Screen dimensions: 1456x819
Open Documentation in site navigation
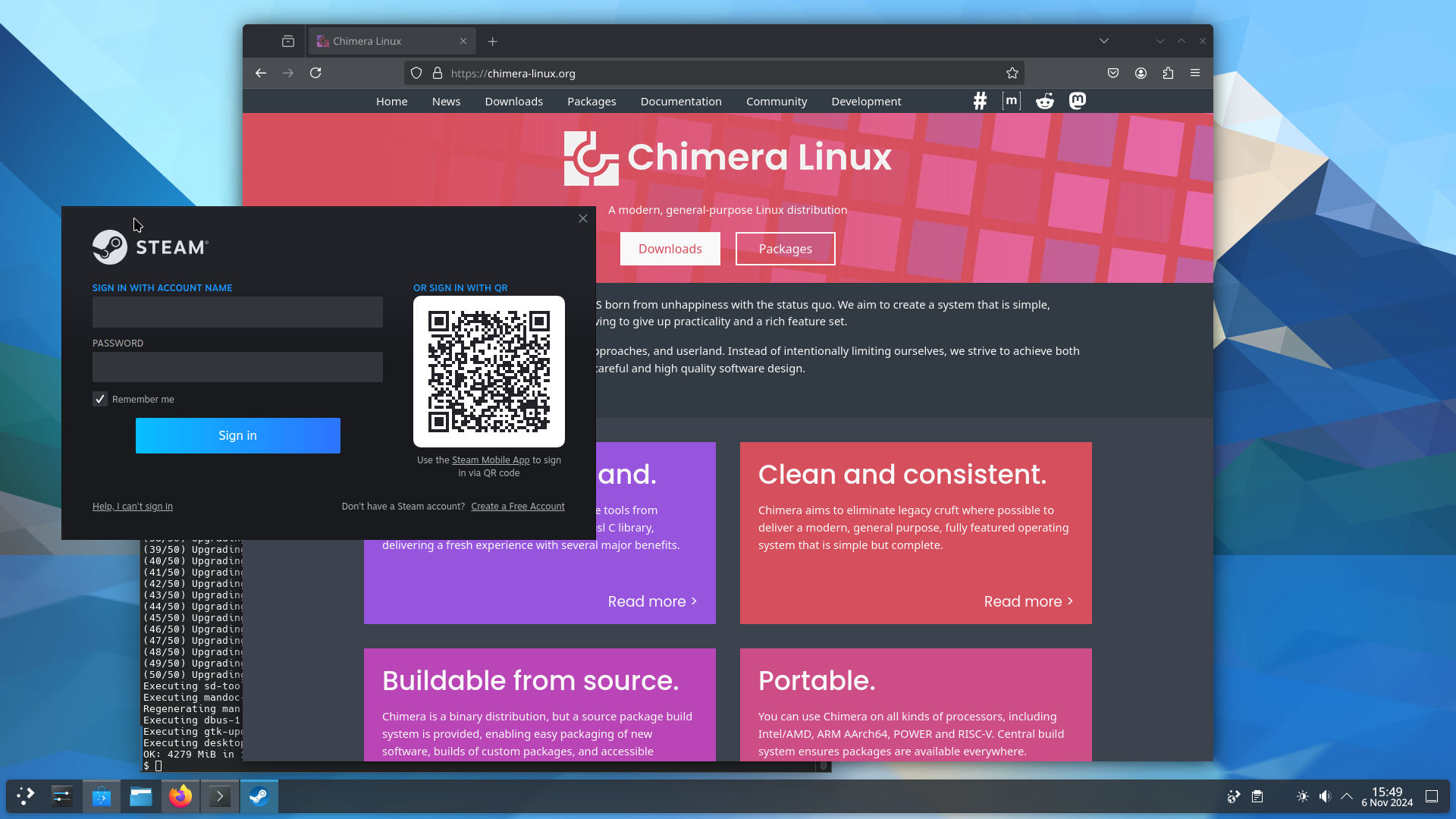coord(681,101)
